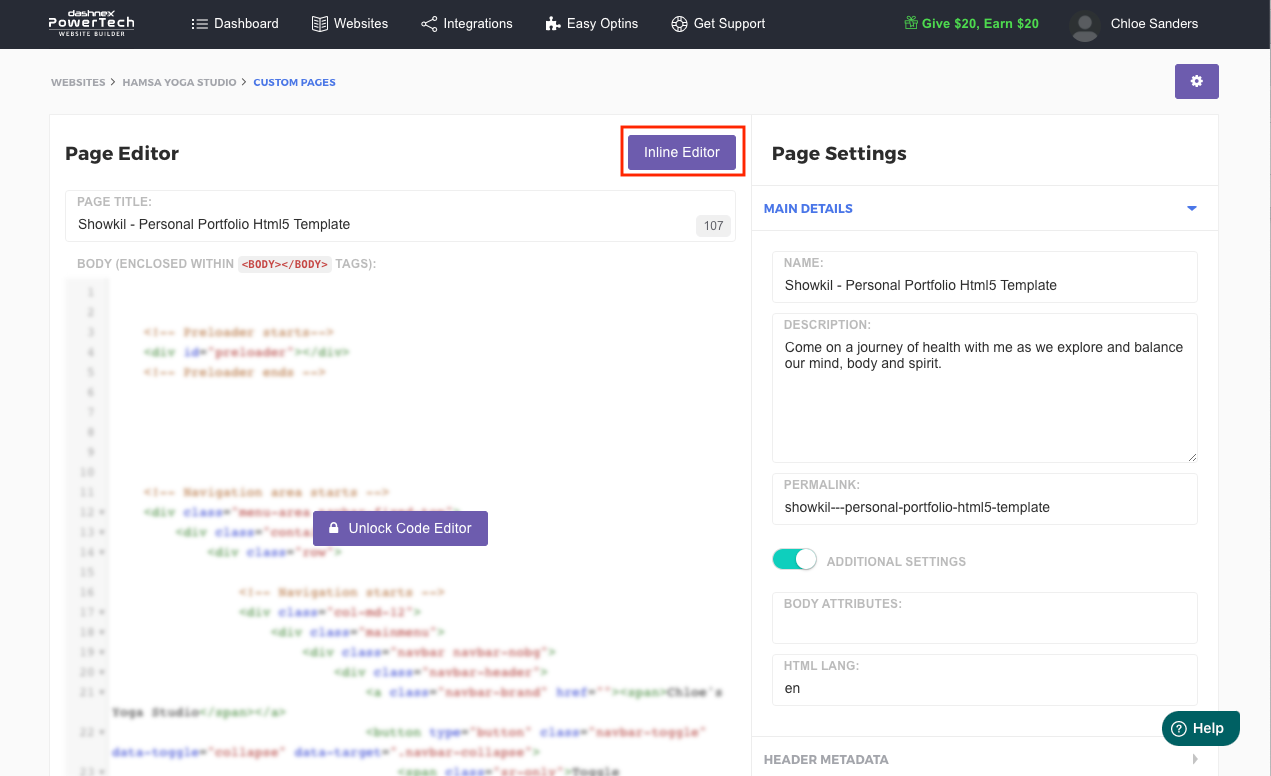Edit the Description text area
Screen dimensions: 1271x776
click(x=984, y=388)
